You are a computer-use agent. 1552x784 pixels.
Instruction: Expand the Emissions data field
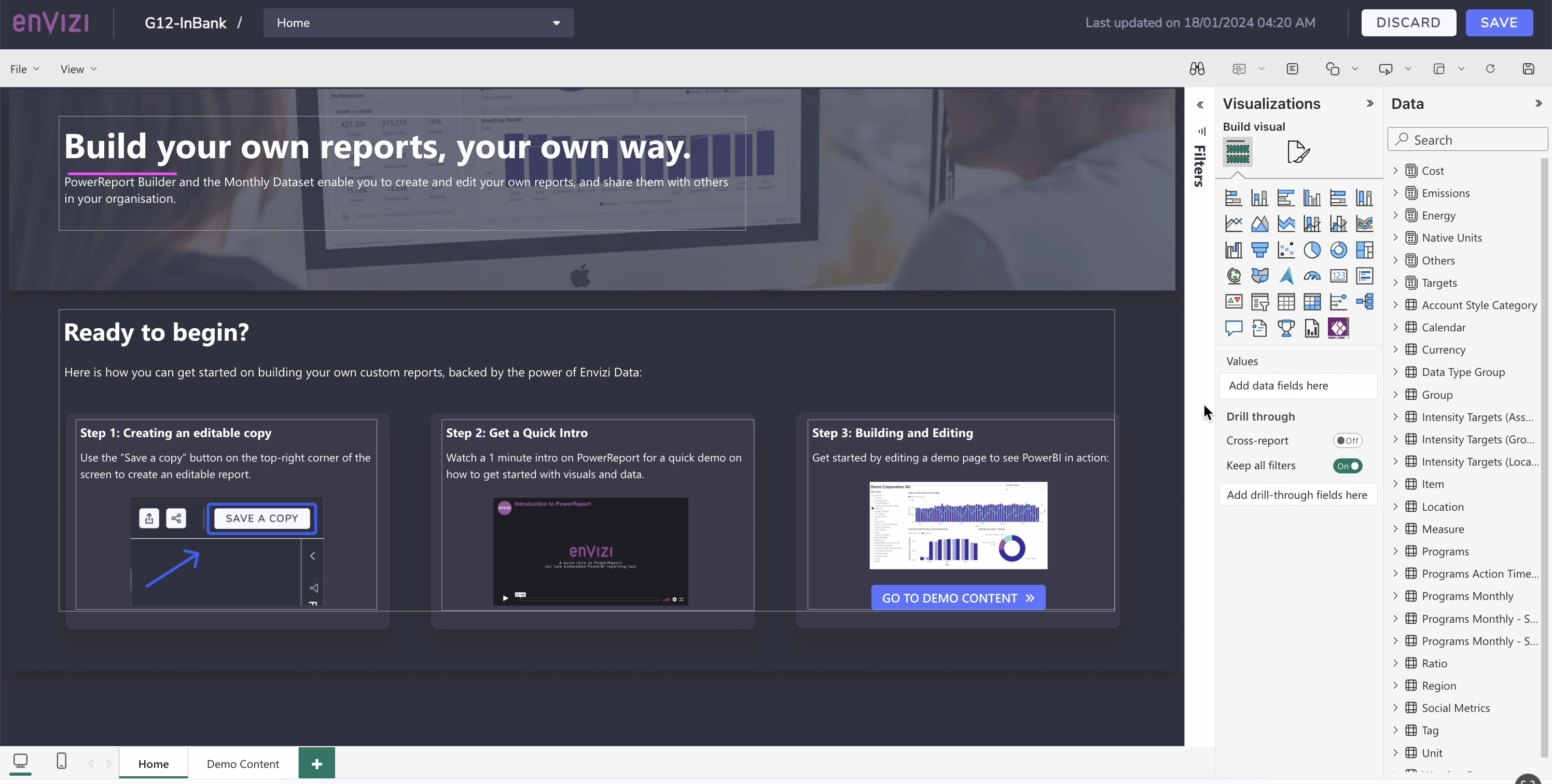click(x=1395, y=193)
